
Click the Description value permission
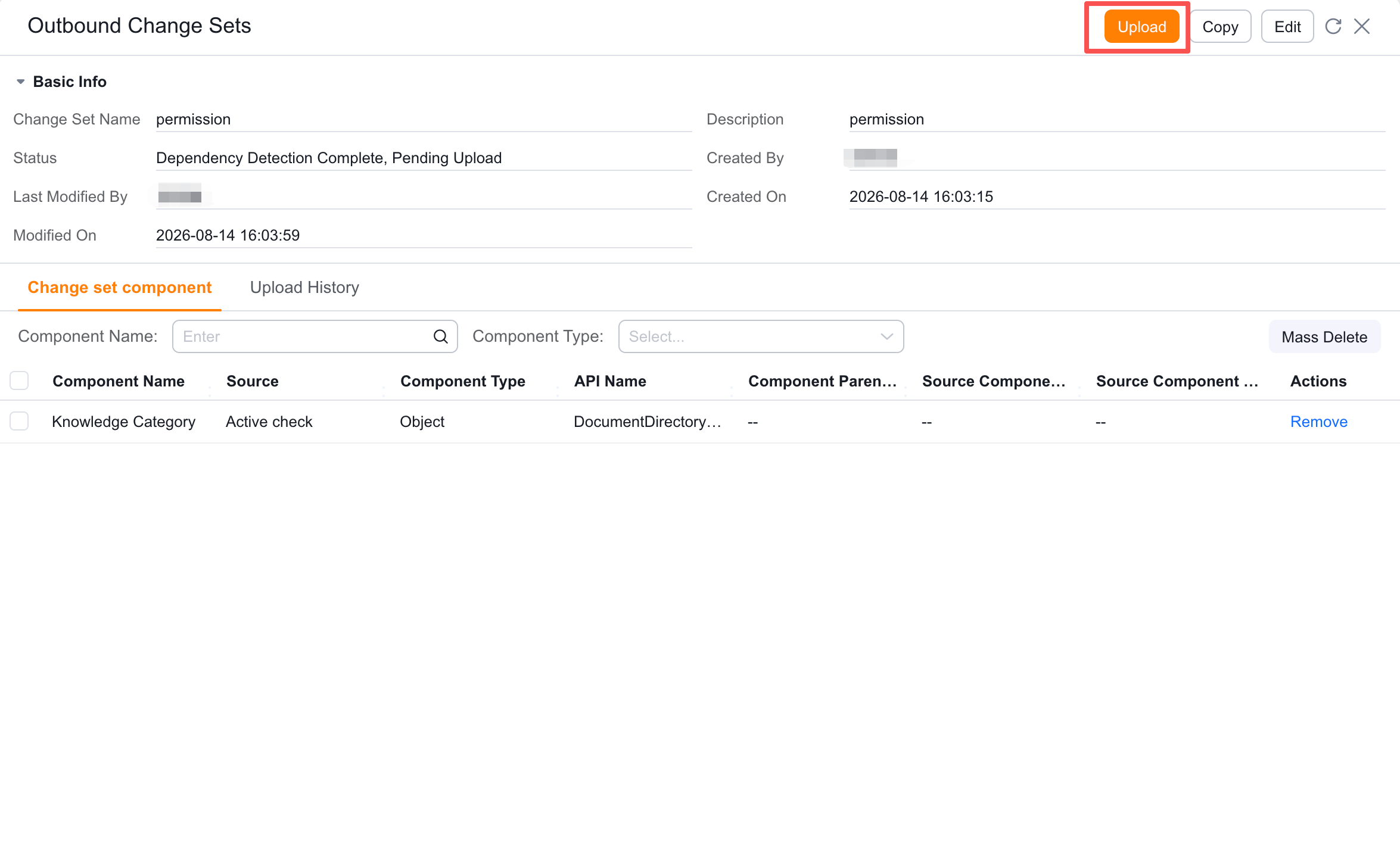886,119
